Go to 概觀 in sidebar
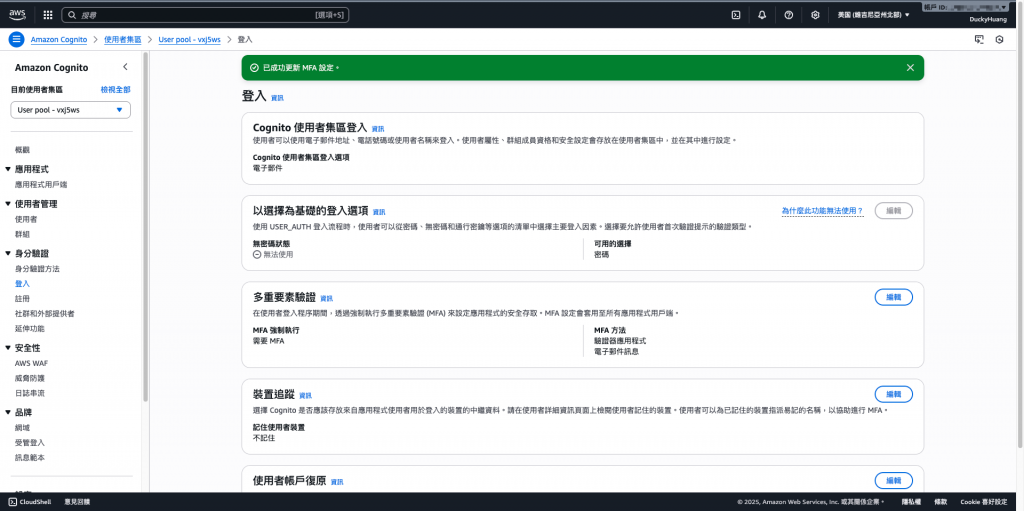The height and width of the screenshot is (511, 1024). point(22,150)
